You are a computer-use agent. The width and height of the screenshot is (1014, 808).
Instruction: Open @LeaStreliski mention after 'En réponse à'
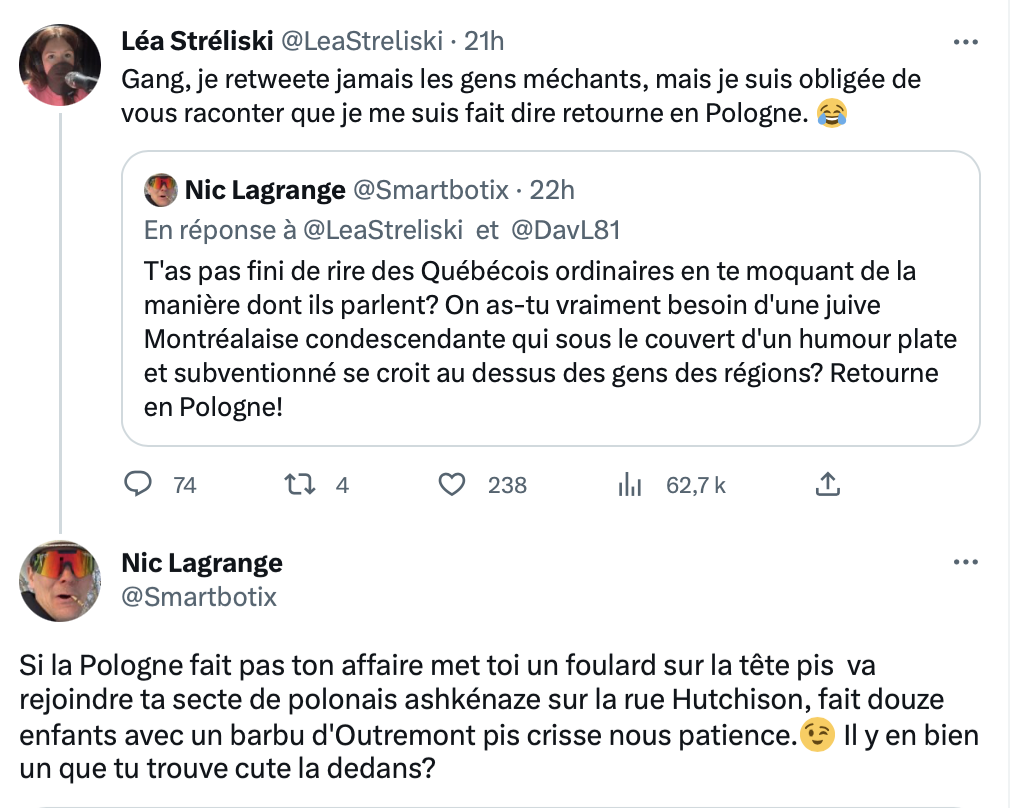point(382,230)
